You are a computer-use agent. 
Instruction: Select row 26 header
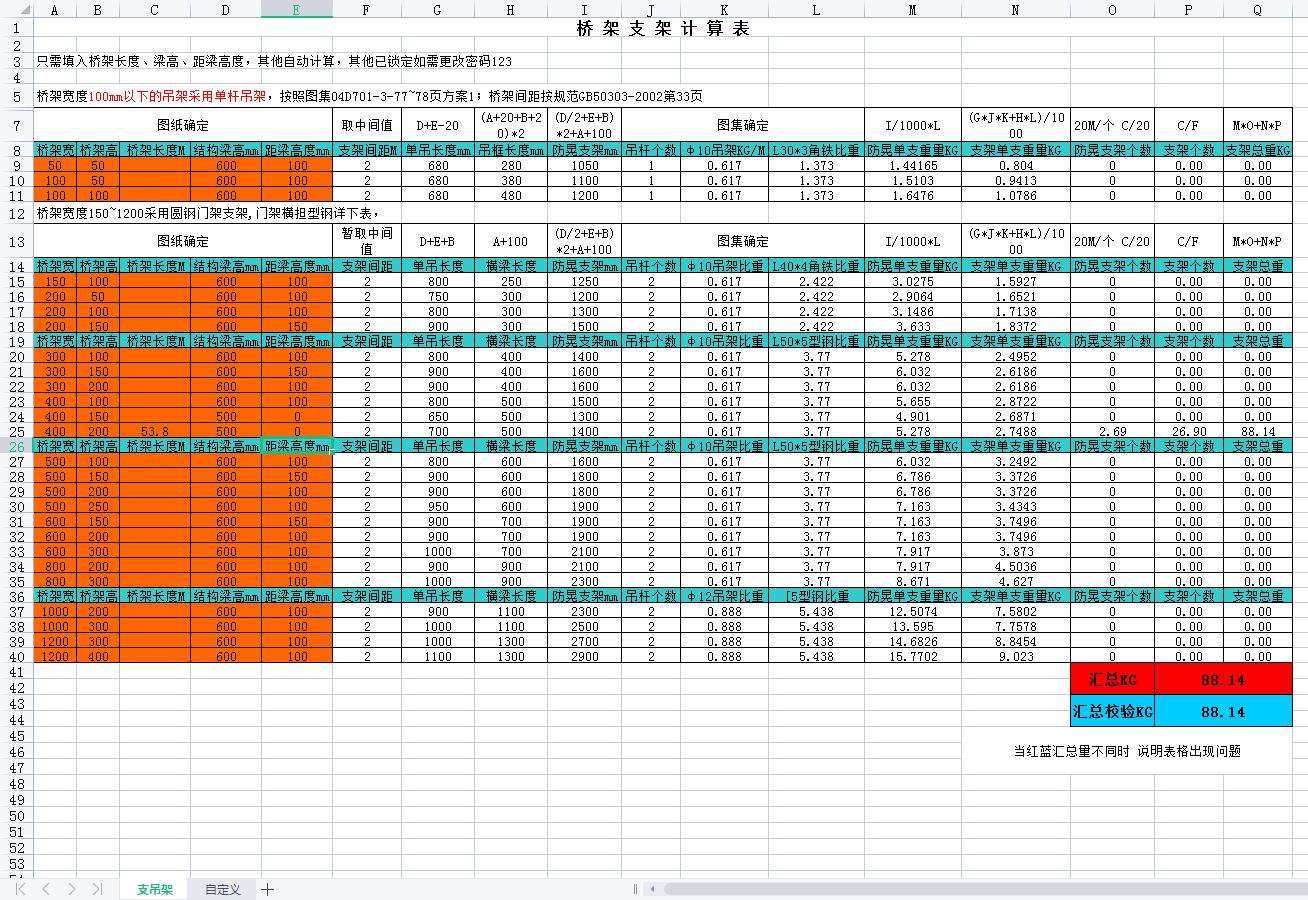(16, 446)
